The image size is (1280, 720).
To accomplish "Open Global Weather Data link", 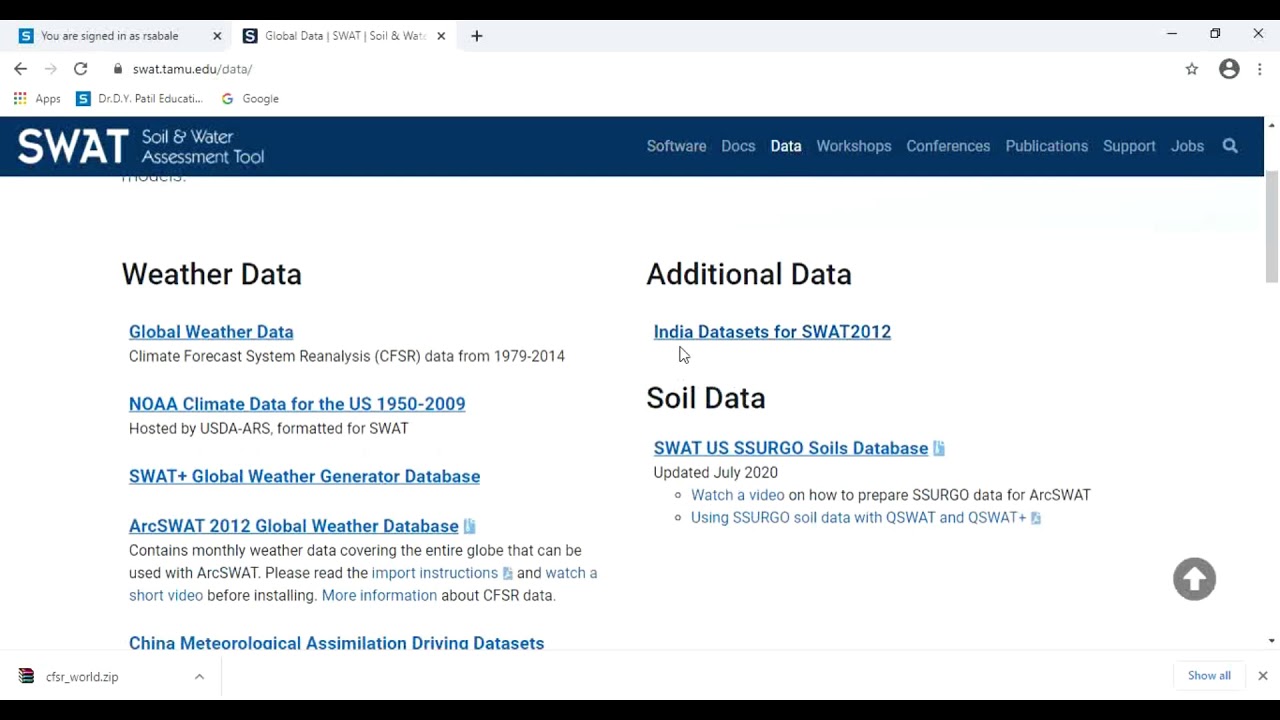I will (x=211, y=332).
